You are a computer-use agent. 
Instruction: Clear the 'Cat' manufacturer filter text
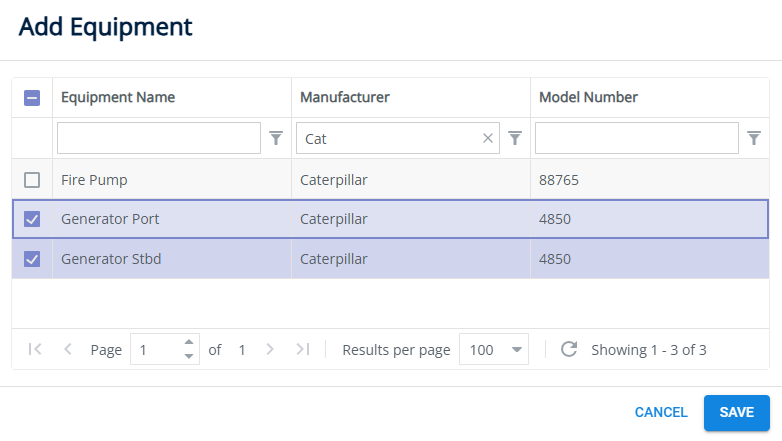pyautogui.click(x=488, y=139)
